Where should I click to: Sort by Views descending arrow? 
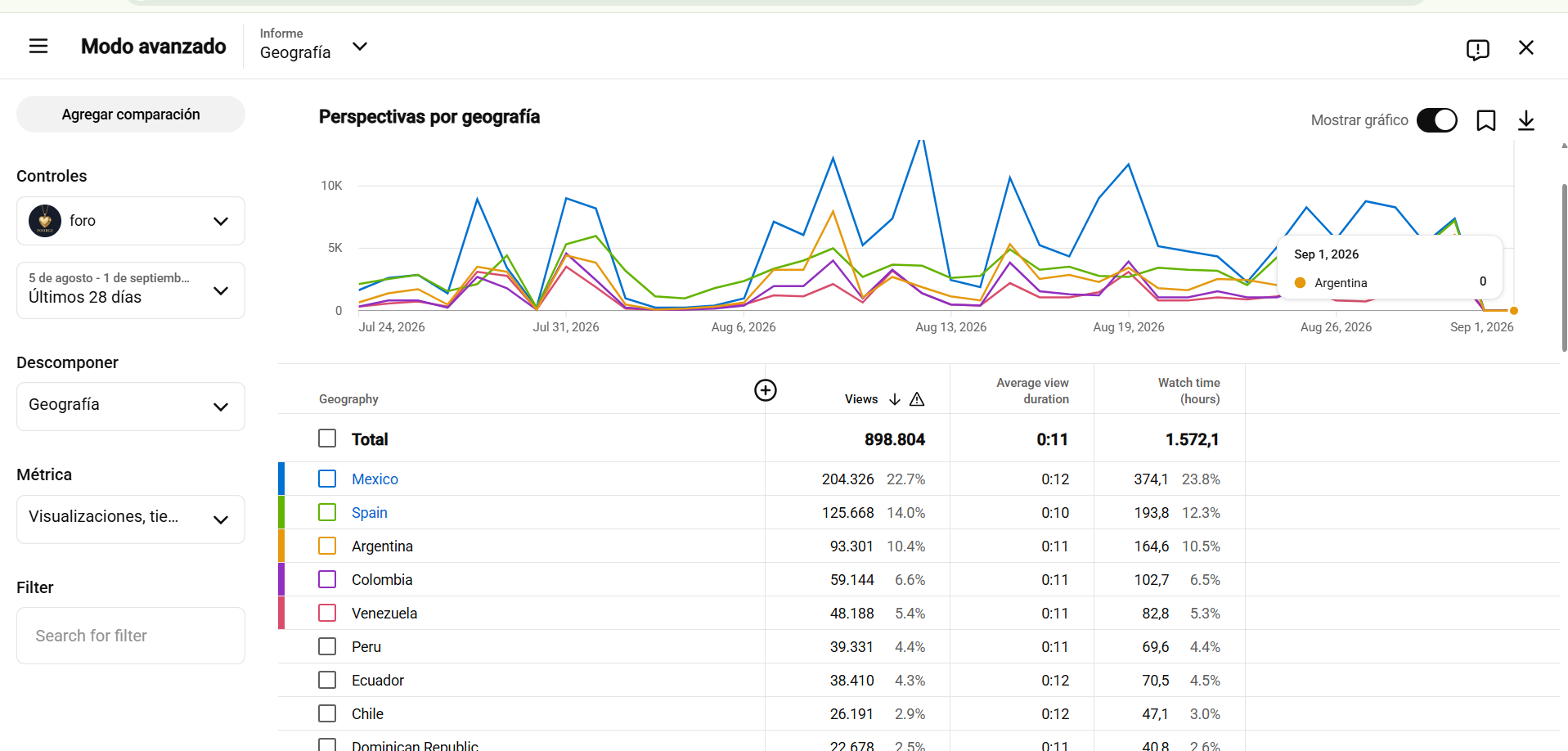tap(894, 399)
